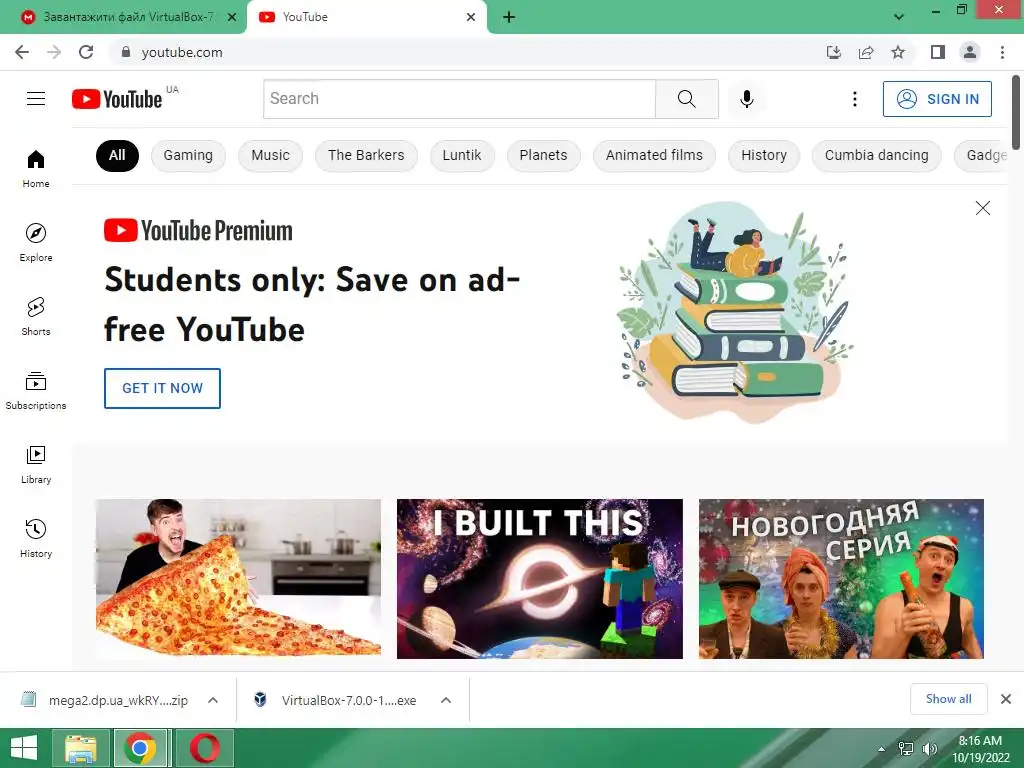Open the giant pizza video thumbnail
This screenshot has width=1024, height=768.
coord(238,579)
